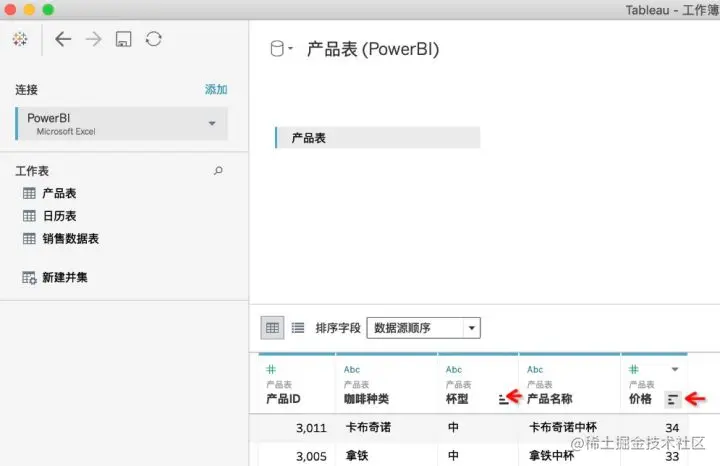Go forward with the right arrow
The width and height of the screenshot is (720, 466).
94,39
